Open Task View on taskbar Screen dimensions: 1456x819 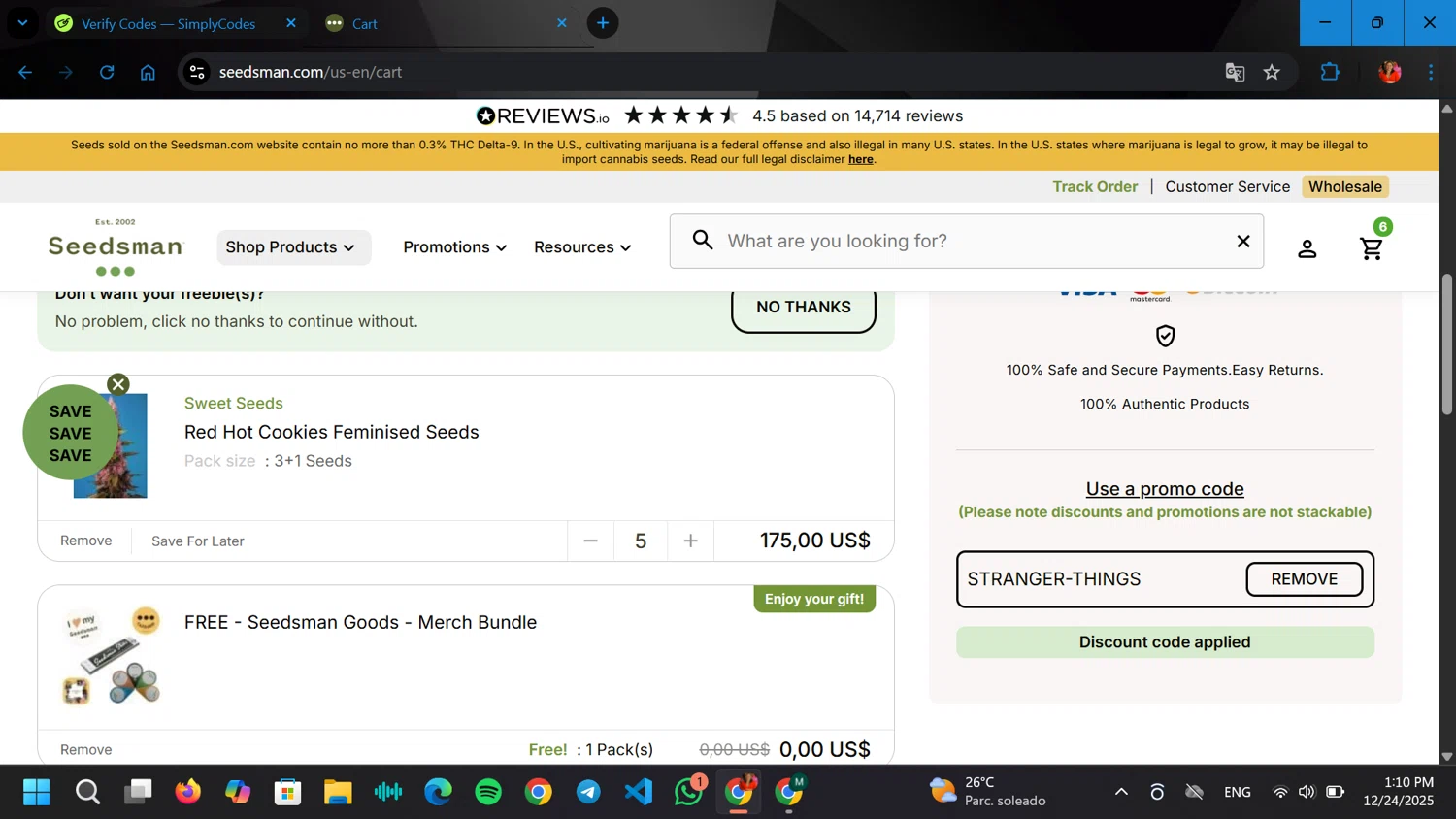point(138,792)
